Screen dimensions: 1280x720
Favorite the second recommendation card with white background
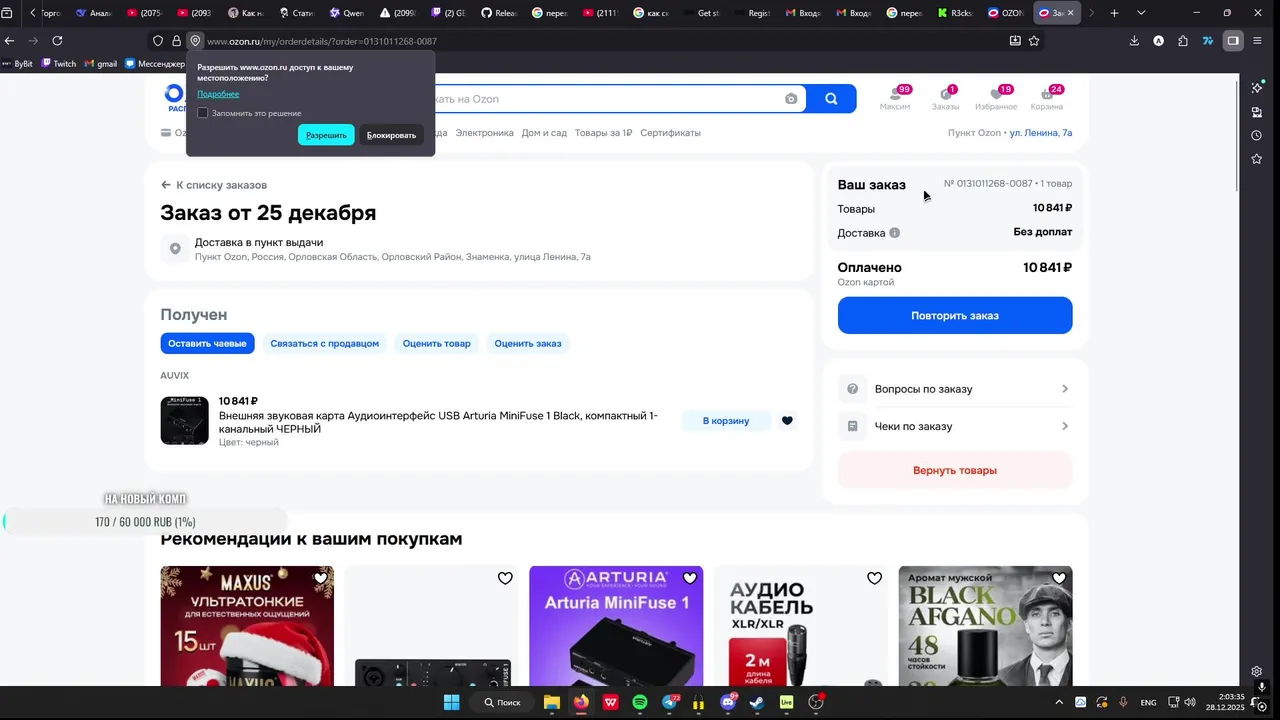click(x=505, y=578)
